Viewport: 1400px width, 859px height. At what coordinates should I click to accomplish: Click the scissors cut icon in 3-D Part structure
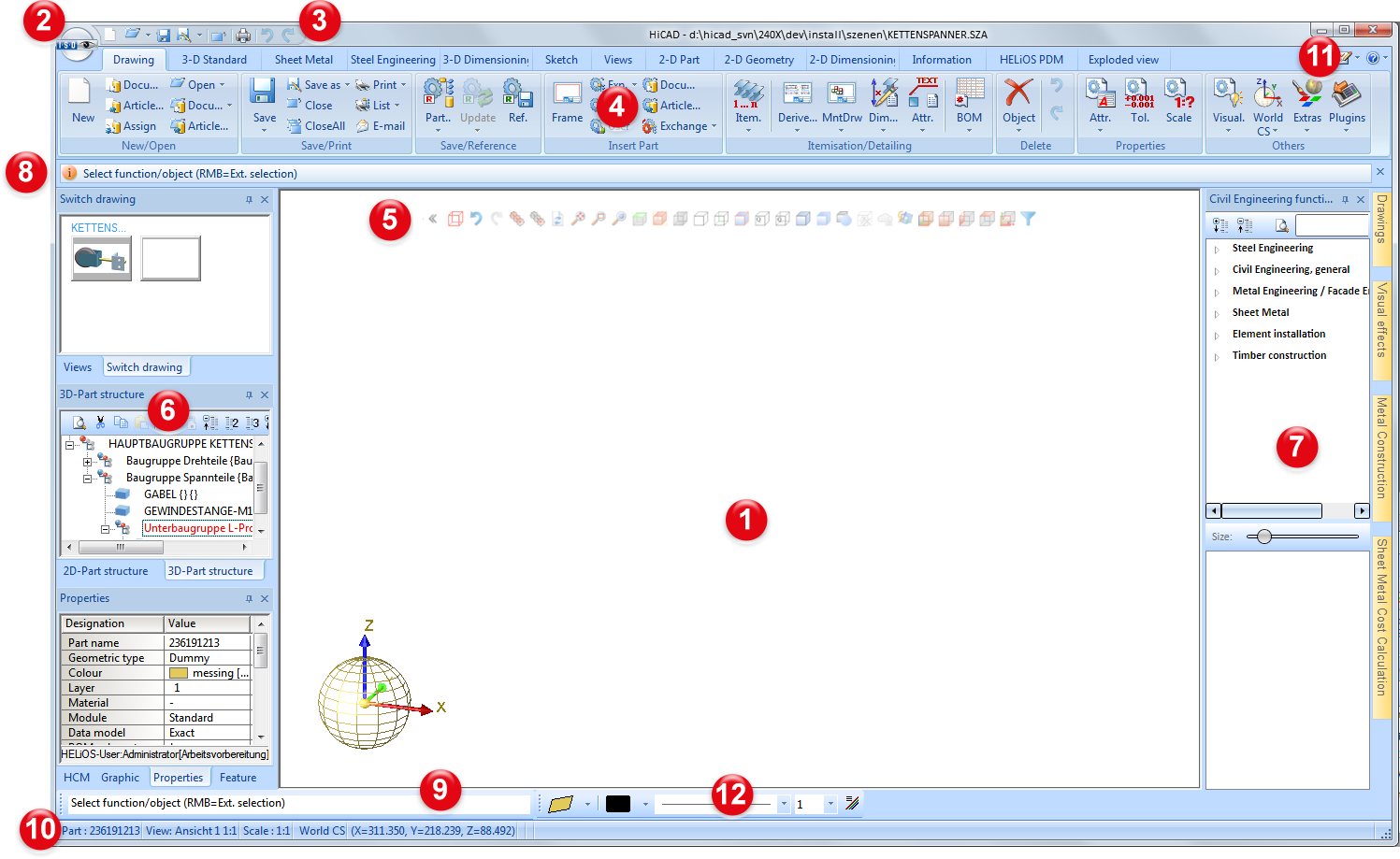pos(100,422)
